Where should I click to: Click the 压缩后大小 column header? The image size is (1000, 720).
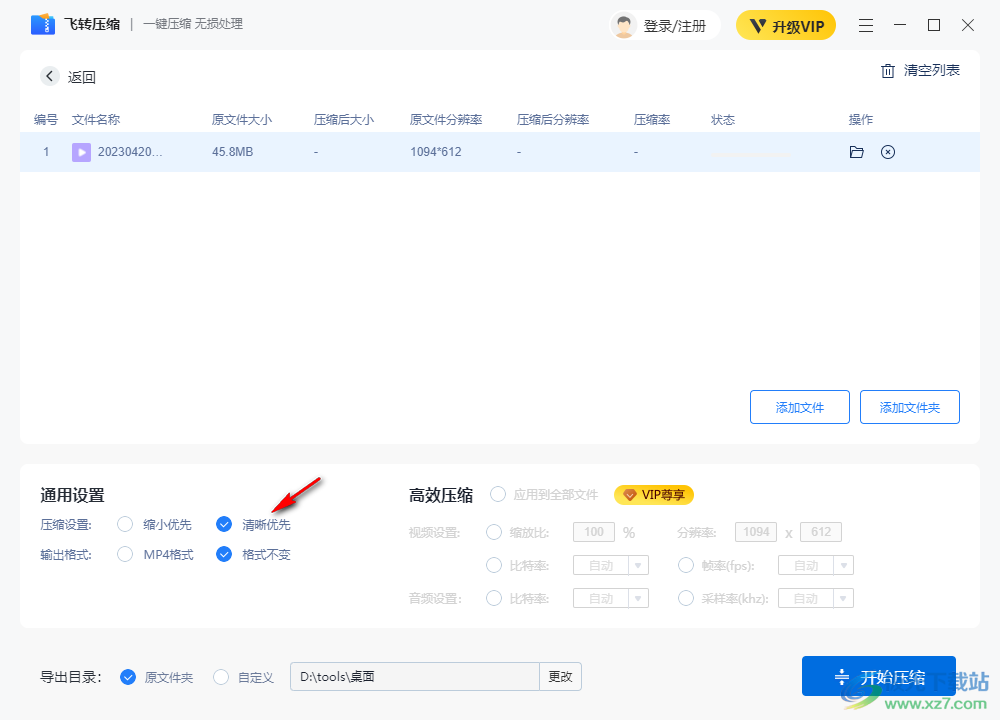(x=344, y=120)
